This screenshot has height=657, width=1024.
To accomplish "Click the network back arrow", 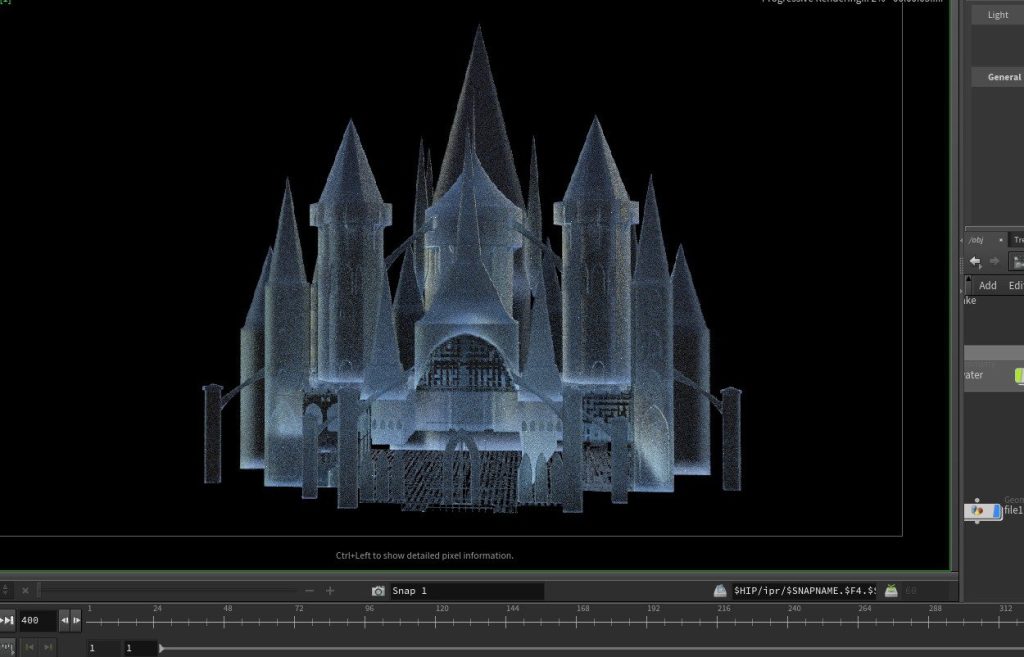I will 975,262.
